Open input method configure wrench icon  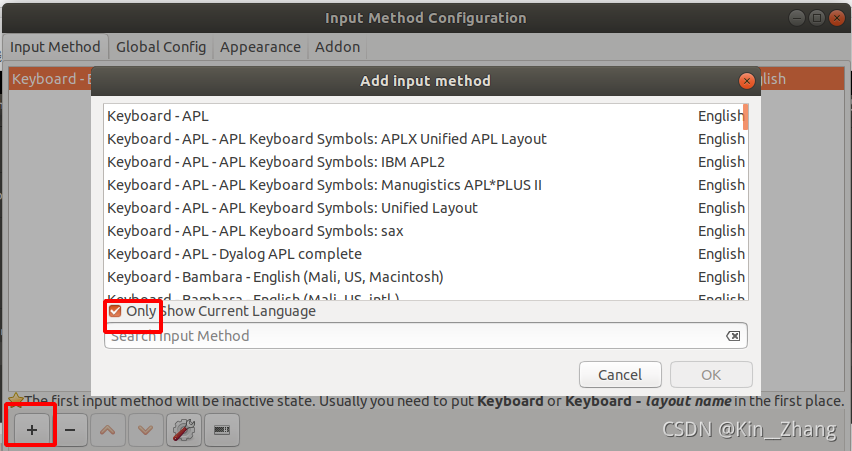pyautogui.click(x=183, y=429)
